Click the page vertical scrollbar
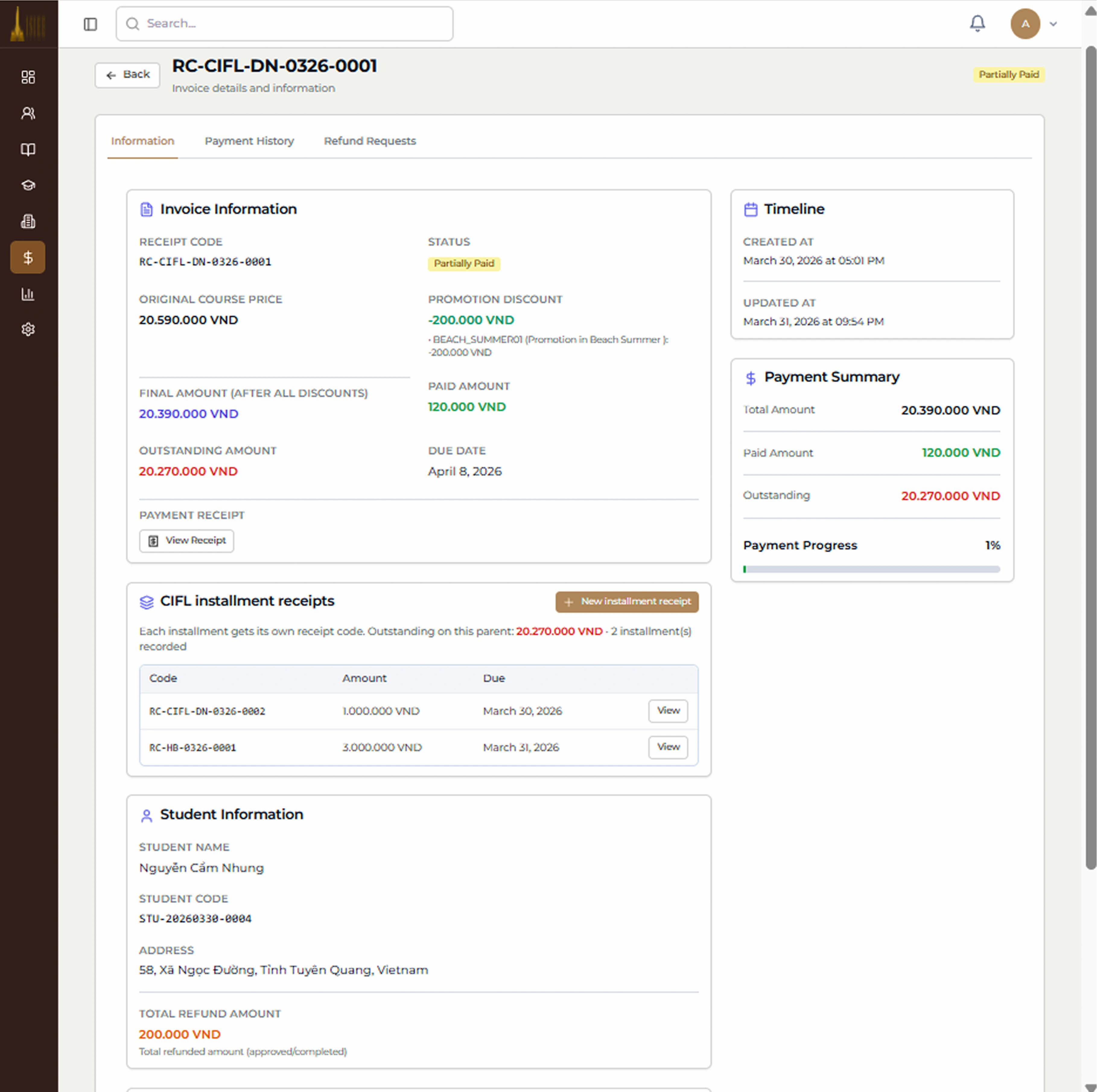1097x1092 pixels. pos(1091,458)
